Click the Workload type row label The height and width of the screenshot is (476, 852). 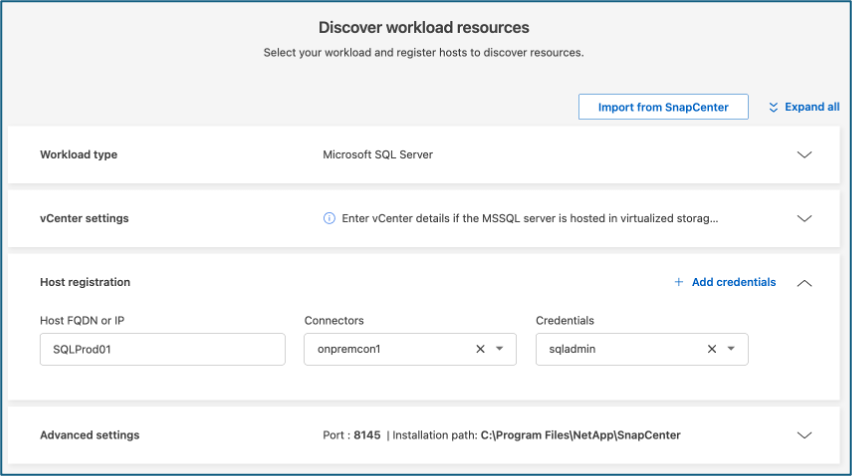pos(78,155)
